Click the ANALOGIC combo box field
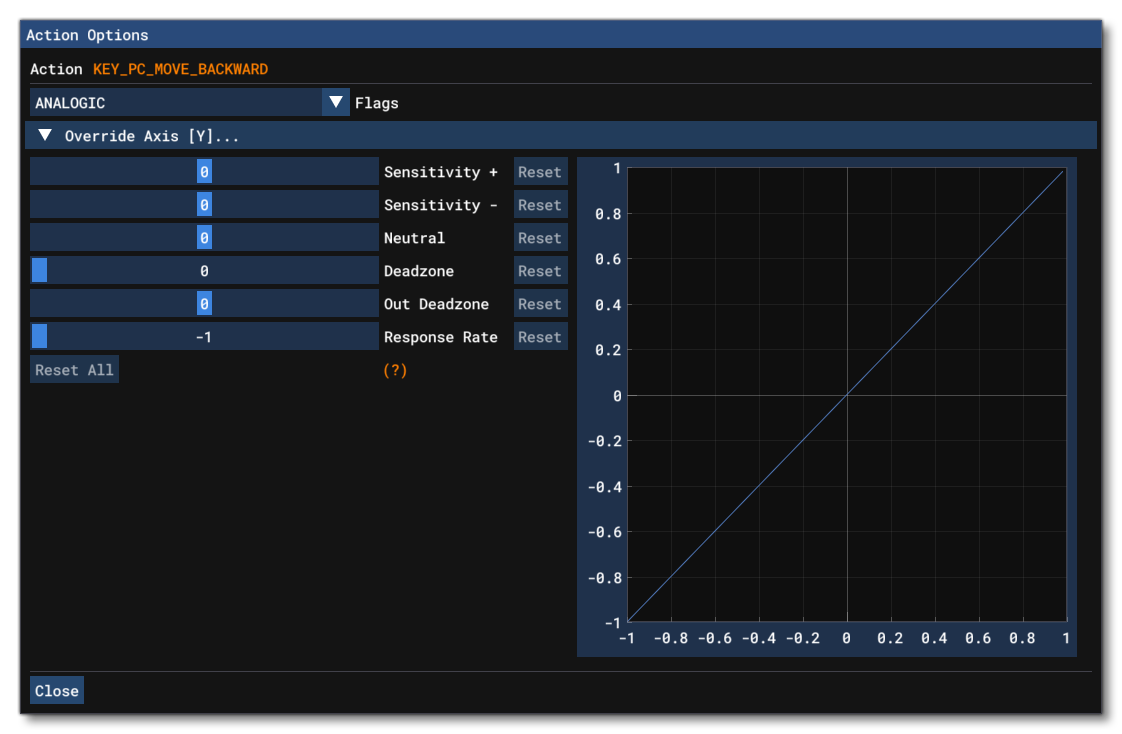The width and height of the screenshot is (1122, 734). coord(175,103)
